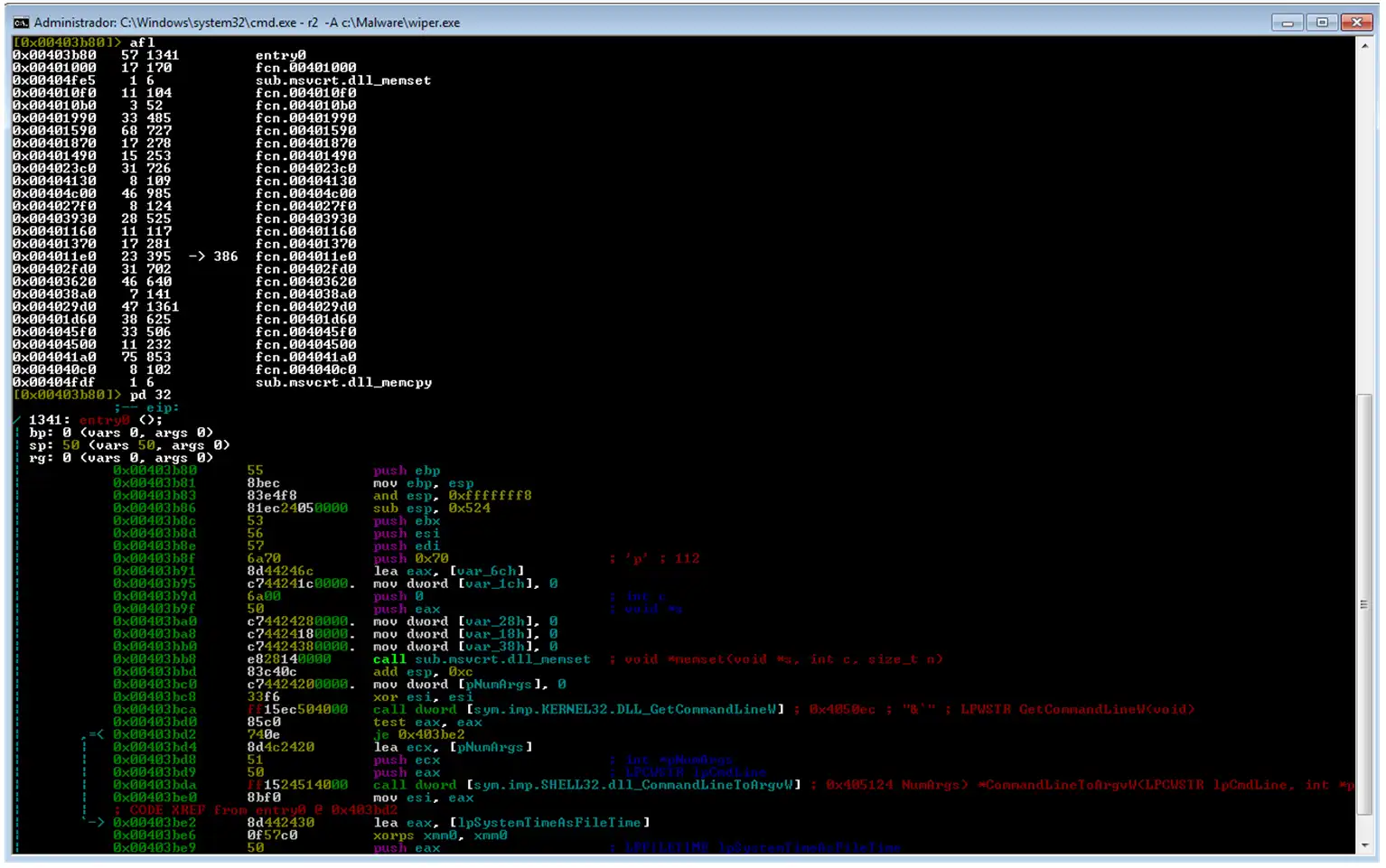Click the sub.msvcrt.dll_memset entry in function list
This screenshot has width=1386, height=868.
pyautogui.click(x=342, y=80)
